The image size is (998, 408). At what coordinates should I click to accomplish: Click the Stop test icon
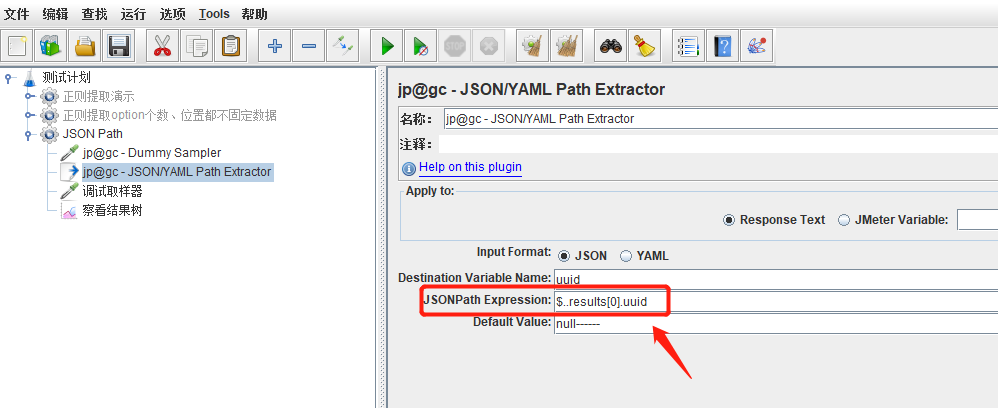coord(454,46)
